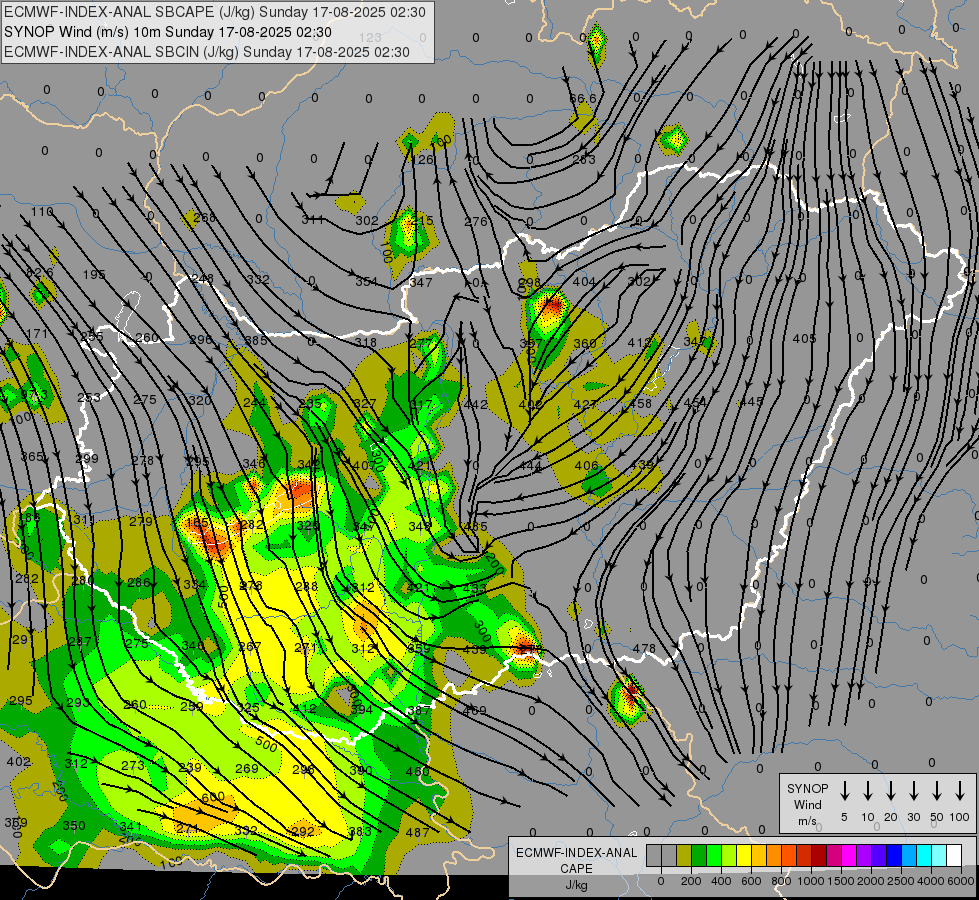This screenshot has width=979, height=900.
Task: Click the 487 value on the map
Action: (417, 832)
